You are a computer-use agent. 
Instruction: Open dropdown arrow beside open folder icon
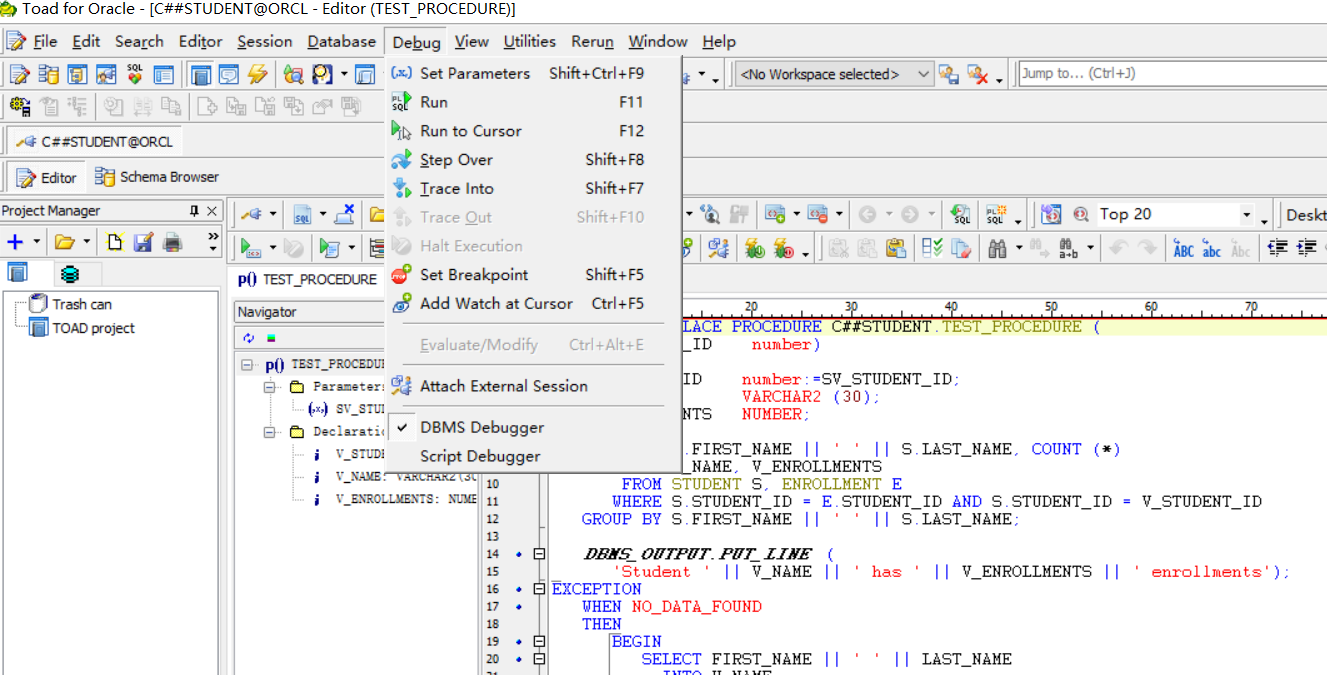click(87, 242)
